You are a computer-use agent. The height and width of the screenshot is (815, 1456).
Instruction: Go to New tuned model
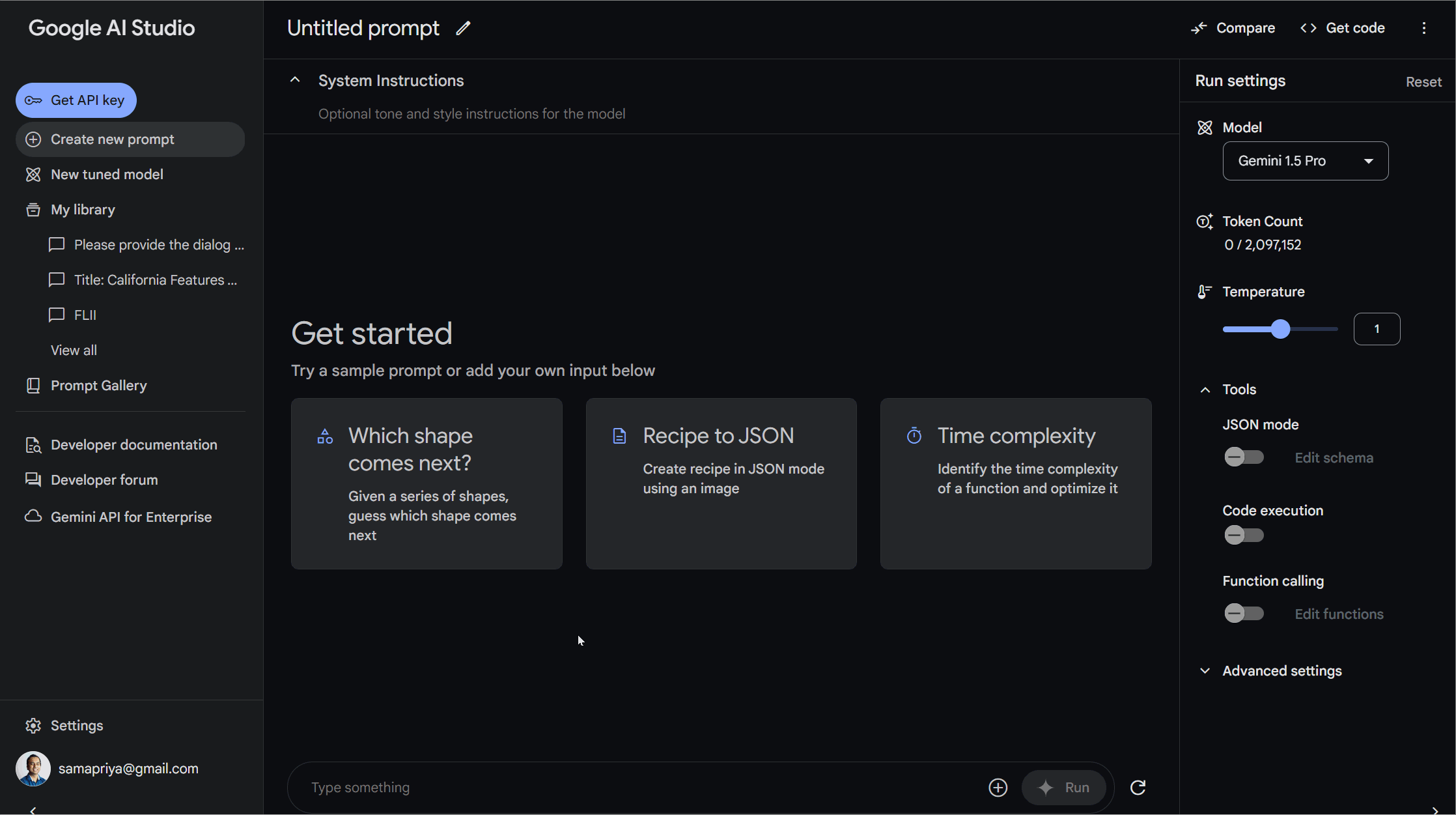click(130, 175)
